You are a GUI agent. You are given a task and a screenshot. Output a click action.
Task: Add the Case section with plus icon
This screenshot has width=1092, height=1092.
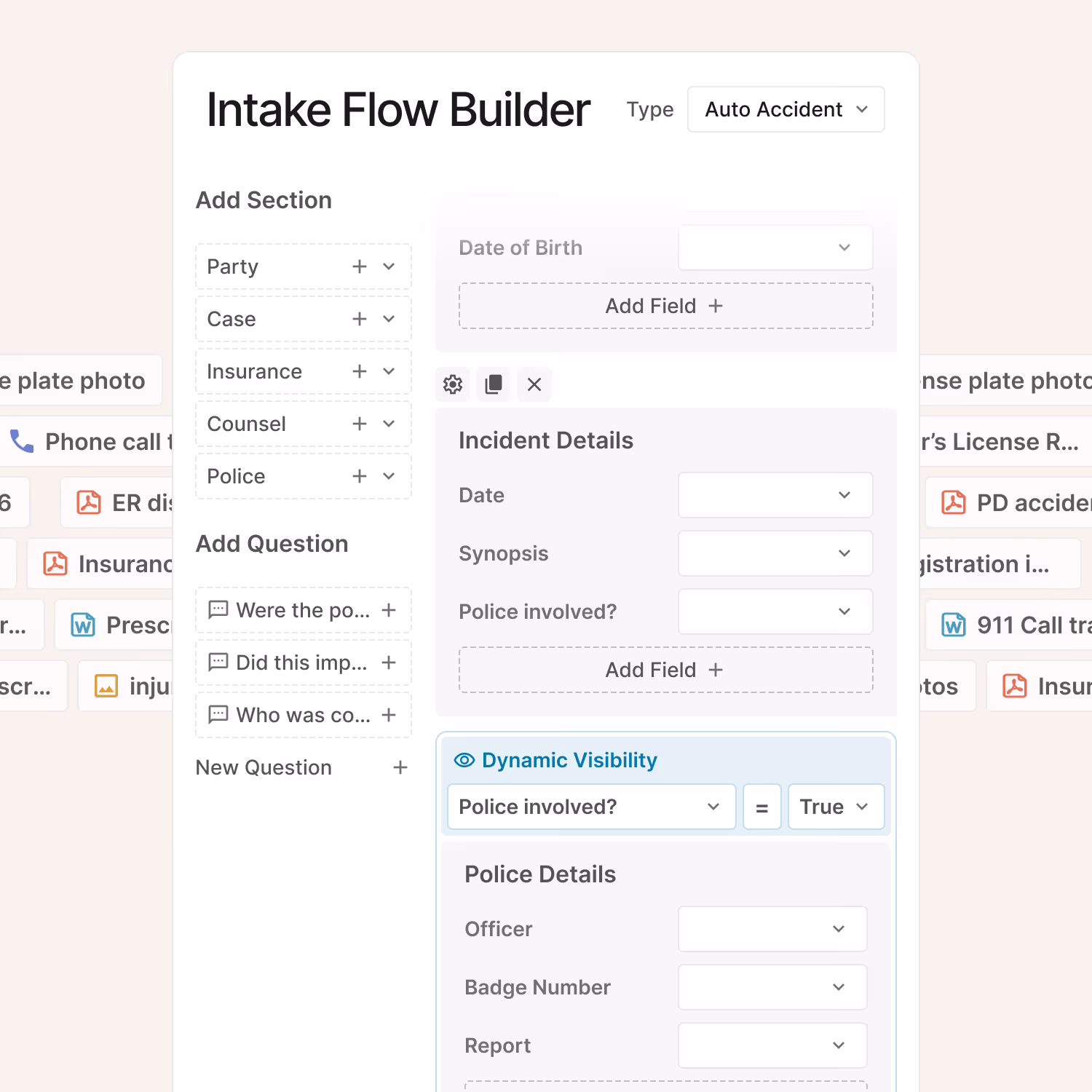[x=360, y=319]
